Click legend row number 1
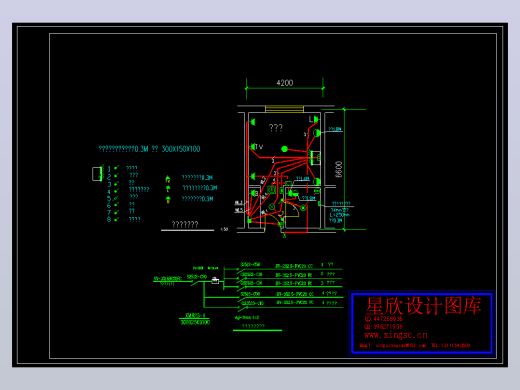This screenshot has height=390, width=520. point(109,169)
